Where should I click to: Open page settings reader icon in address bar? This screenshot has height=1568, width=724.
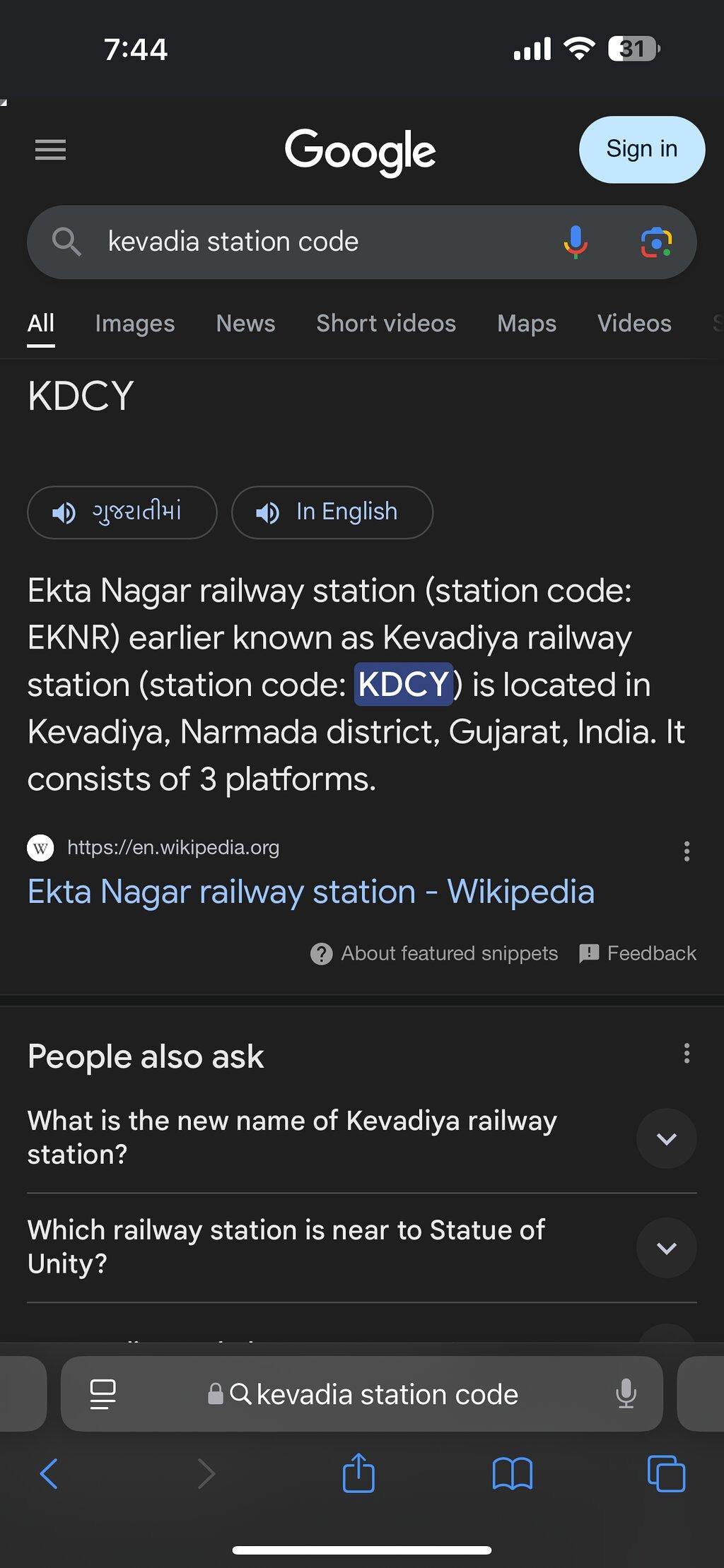click(x=103, y=1394)
